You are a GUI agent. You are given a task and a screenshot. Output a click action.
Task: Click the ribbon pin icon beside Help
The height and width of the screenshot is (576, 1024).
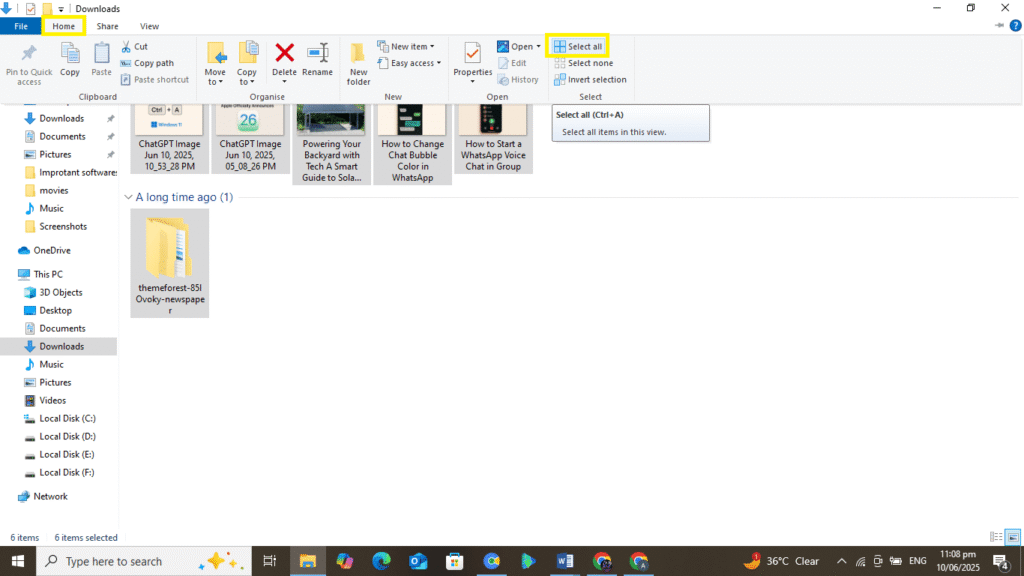pyautogui.click(x=999, y=25)
